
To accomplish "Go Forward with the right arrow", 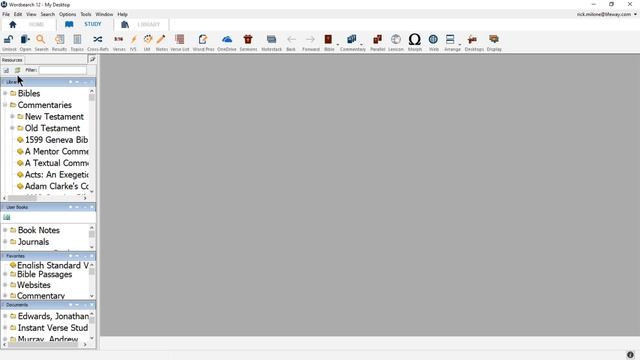I will point(310,40).
